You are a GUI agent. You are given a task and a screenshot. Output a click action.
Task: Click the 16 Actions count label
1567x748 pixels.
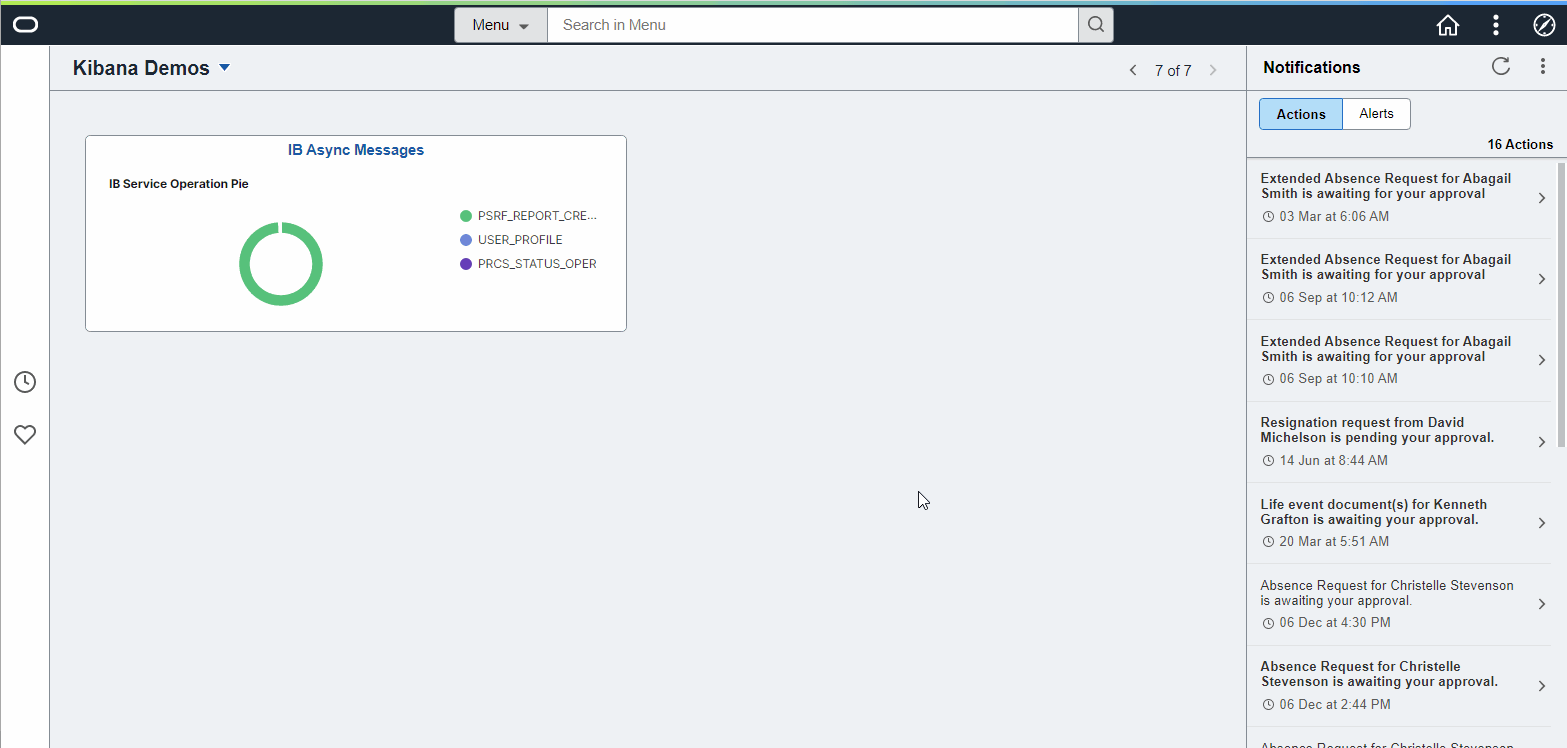pyautogui.click(x=1520, y=145)
